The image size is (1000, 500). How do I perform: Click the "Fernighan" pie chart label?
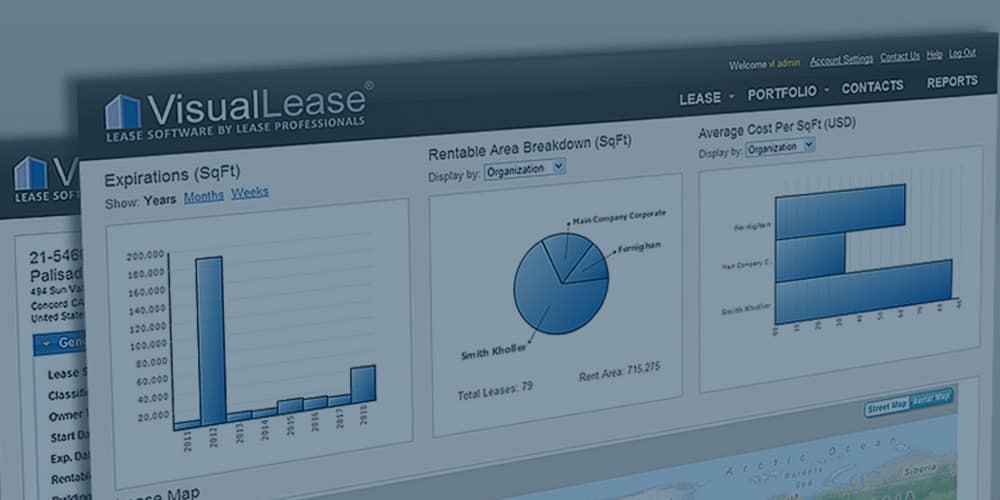point(640,246)
